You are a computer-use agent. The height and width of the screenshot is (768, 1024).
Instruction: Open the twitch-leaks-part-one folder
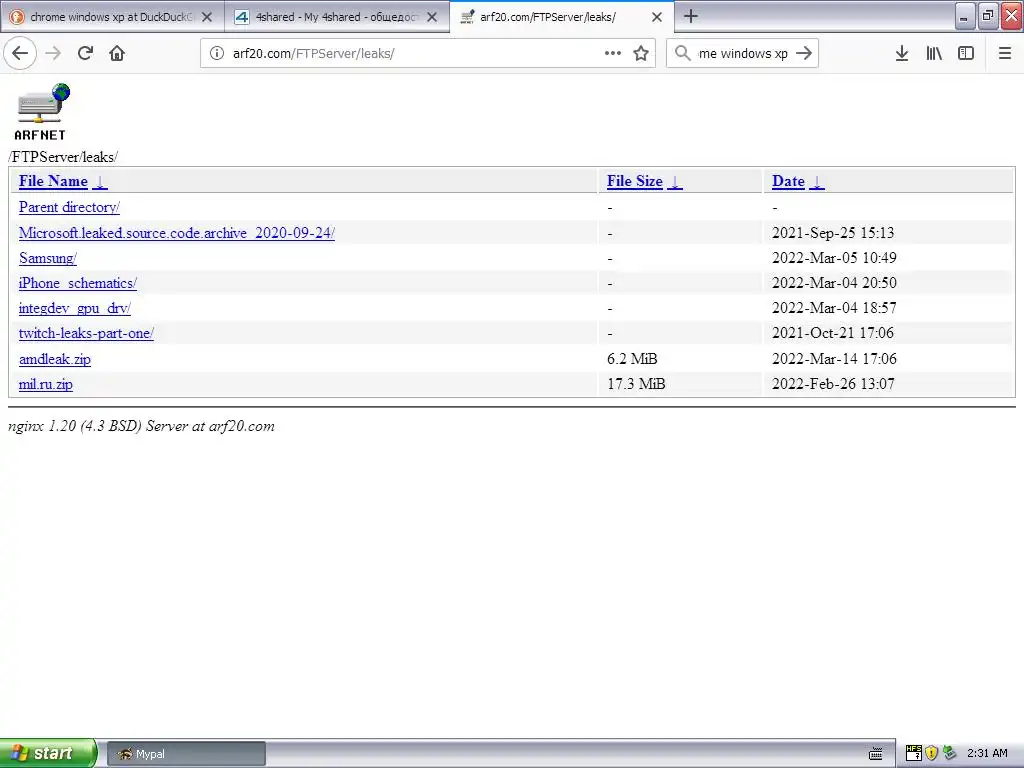[86, 333]
